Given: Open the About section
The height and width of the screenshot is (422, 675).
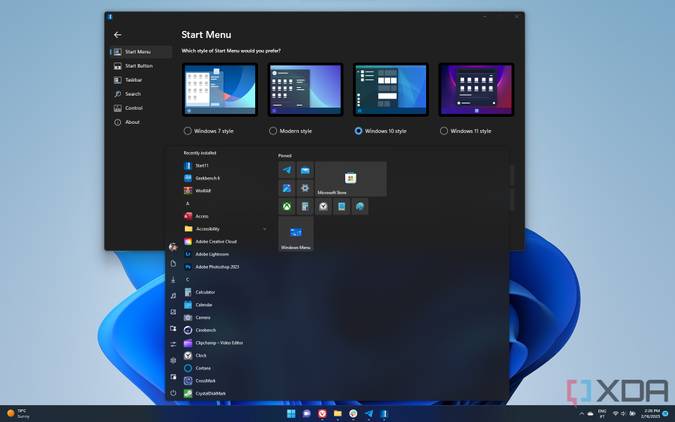Looking at the screenshot, I should (x=141, y=122).
